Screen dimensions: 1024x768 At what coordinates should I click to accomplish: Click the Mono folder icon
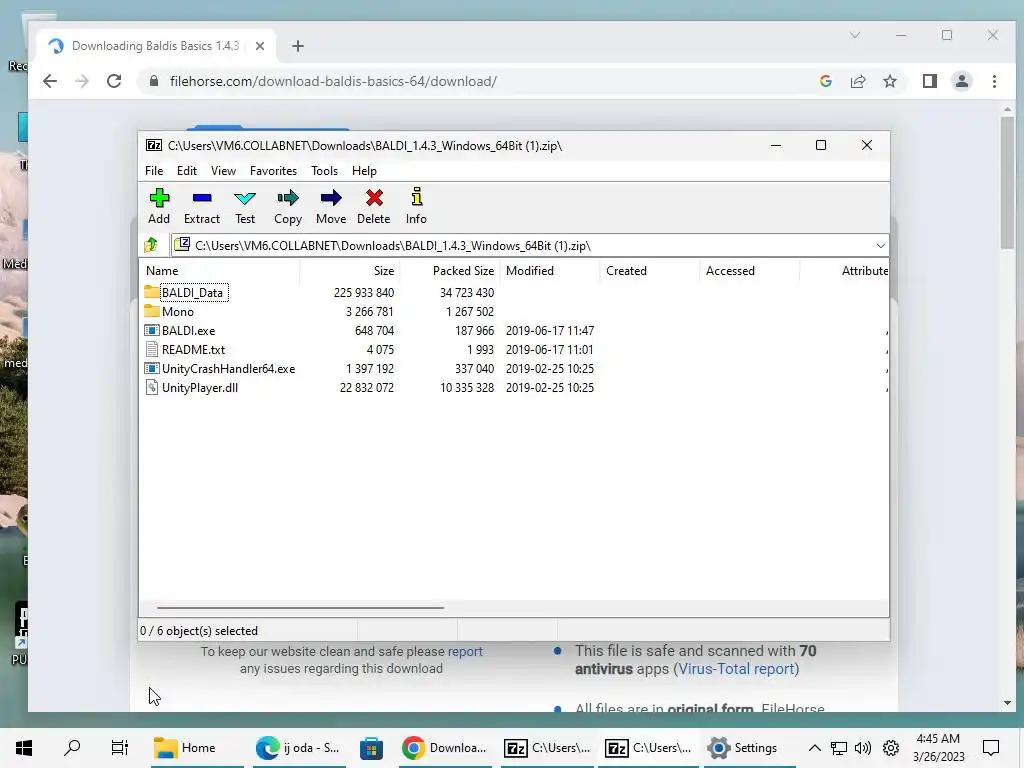click(152, 311)
